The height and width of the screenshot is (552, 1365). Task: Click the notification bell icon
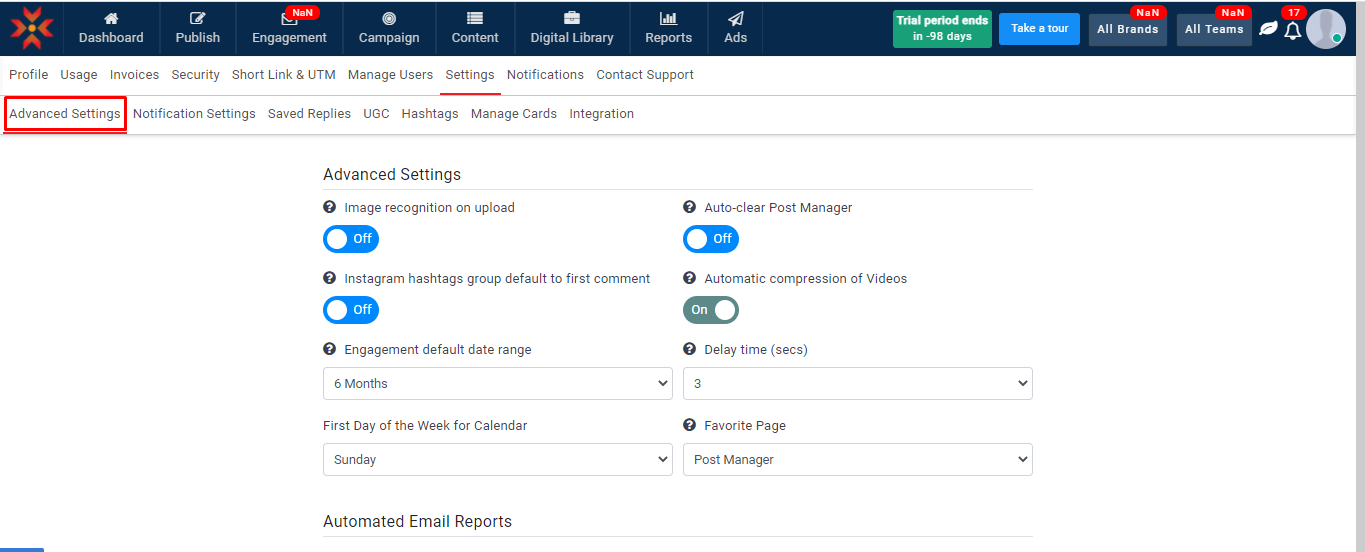click(1293, 30)
